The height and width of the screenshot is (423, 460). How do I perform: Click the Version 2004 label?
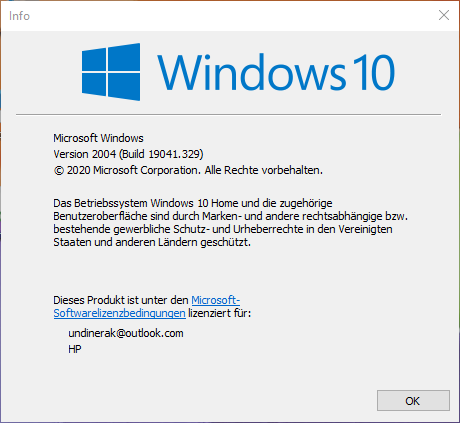85,154
